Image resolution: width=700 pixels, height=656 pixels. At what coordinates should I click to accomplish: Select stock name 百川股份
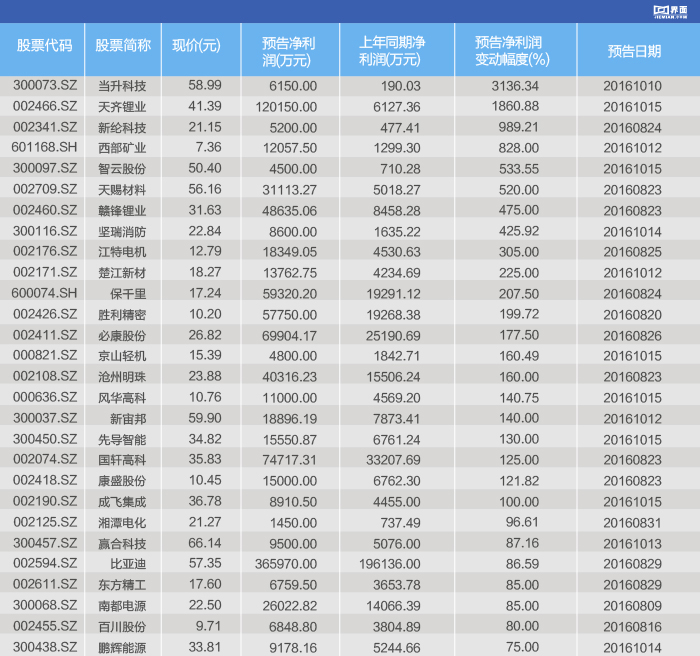click(122, 627)
